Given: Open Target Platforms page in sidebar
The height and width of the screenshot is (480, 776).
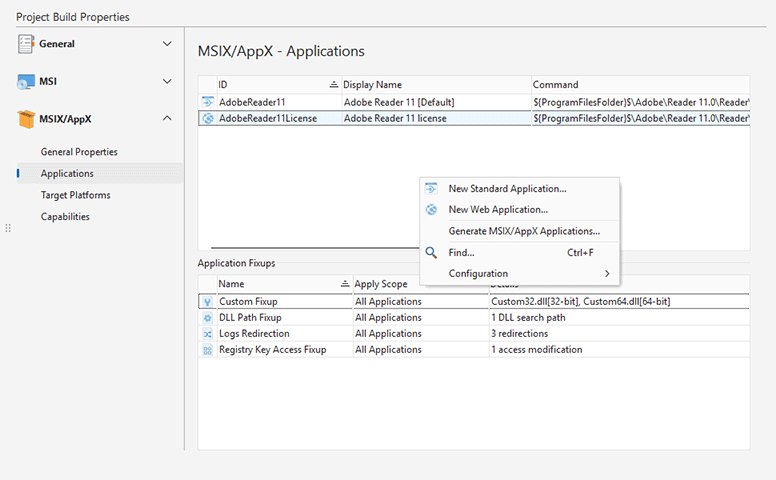Looking at the screenshot, I should (75, 195).
